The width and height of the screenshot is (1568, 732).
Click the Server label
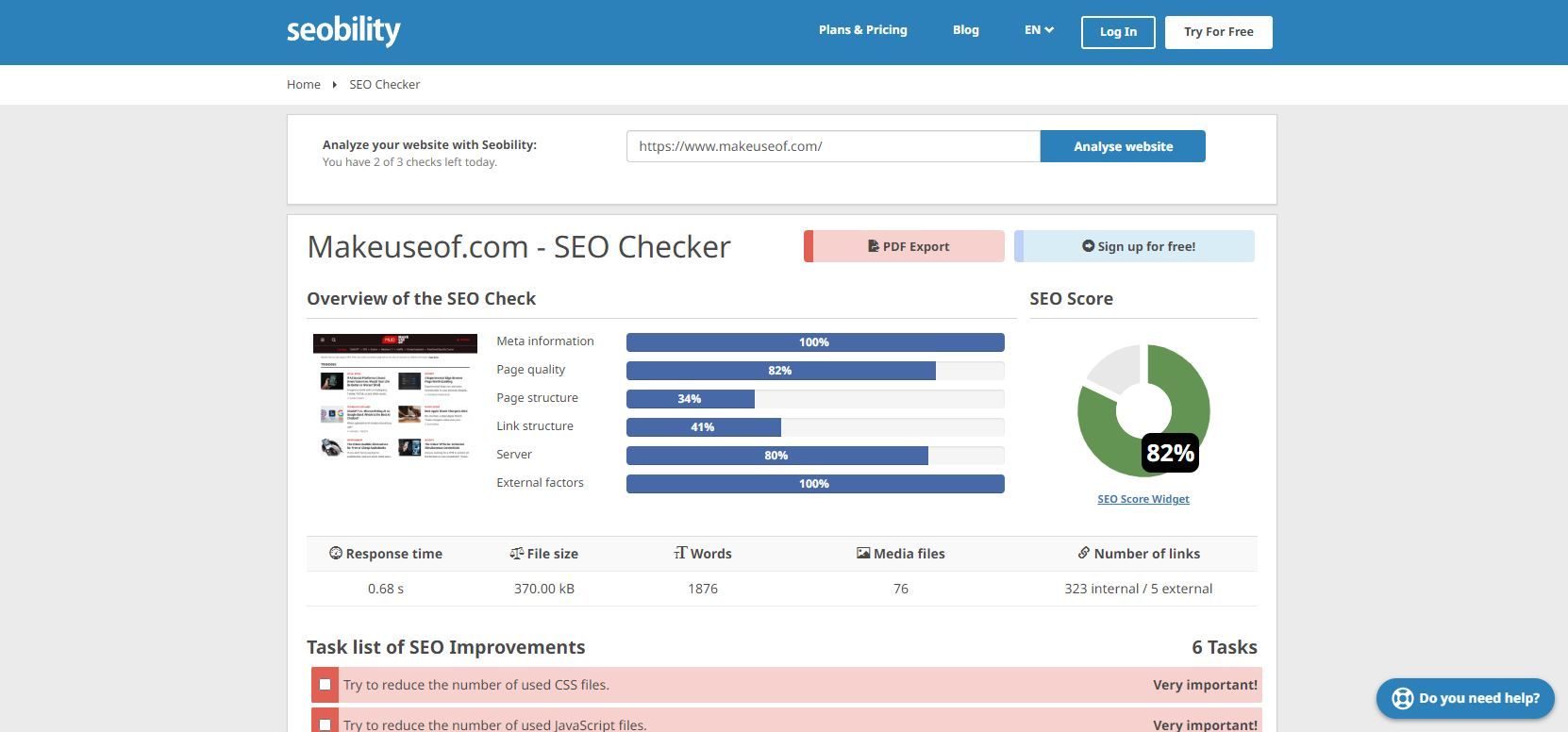pyautogui.click(x=514, y=455)
